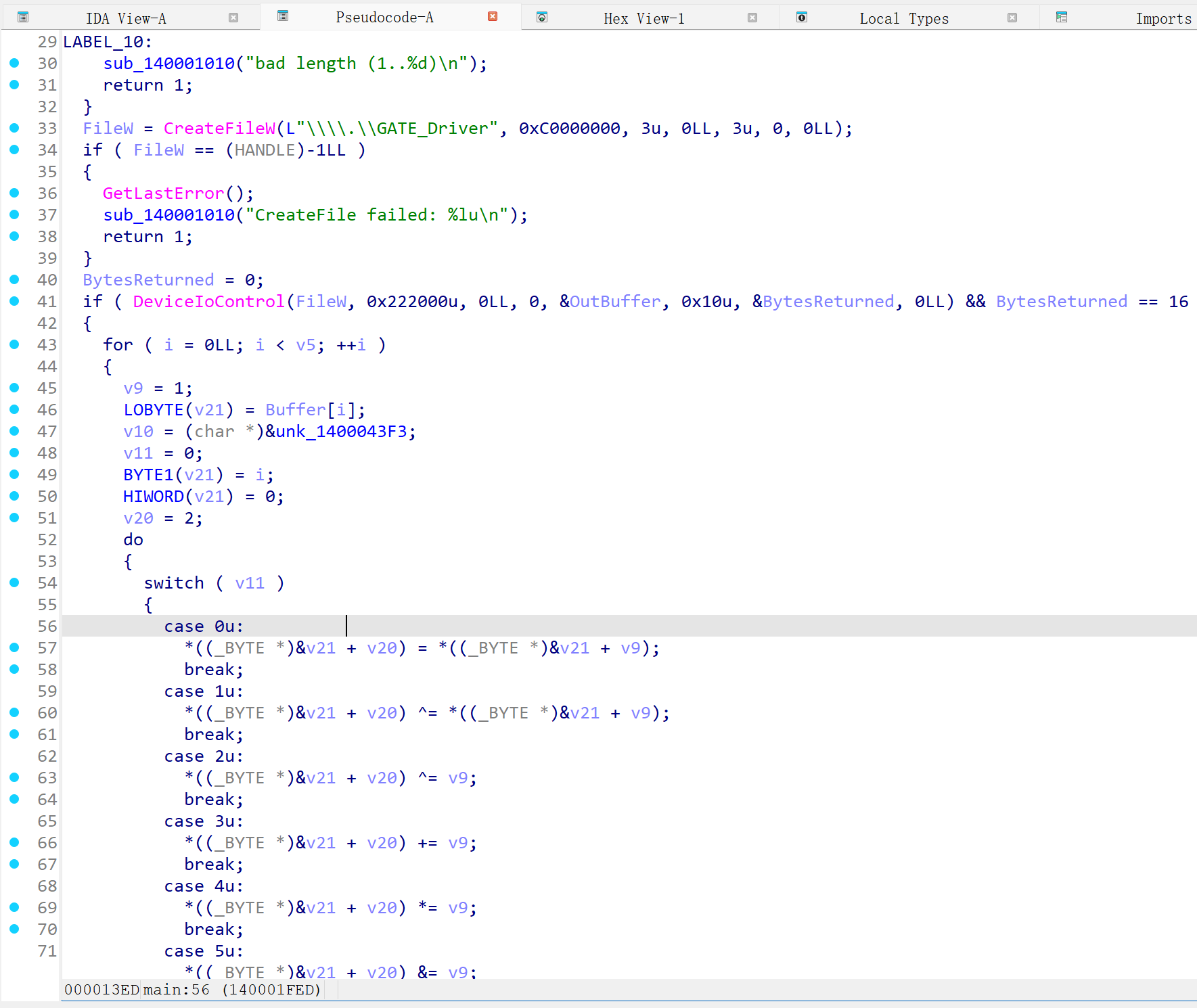Switch to the Local Types tab
The height and width of the screenshot is (1008, 1197).
point(903,19)
